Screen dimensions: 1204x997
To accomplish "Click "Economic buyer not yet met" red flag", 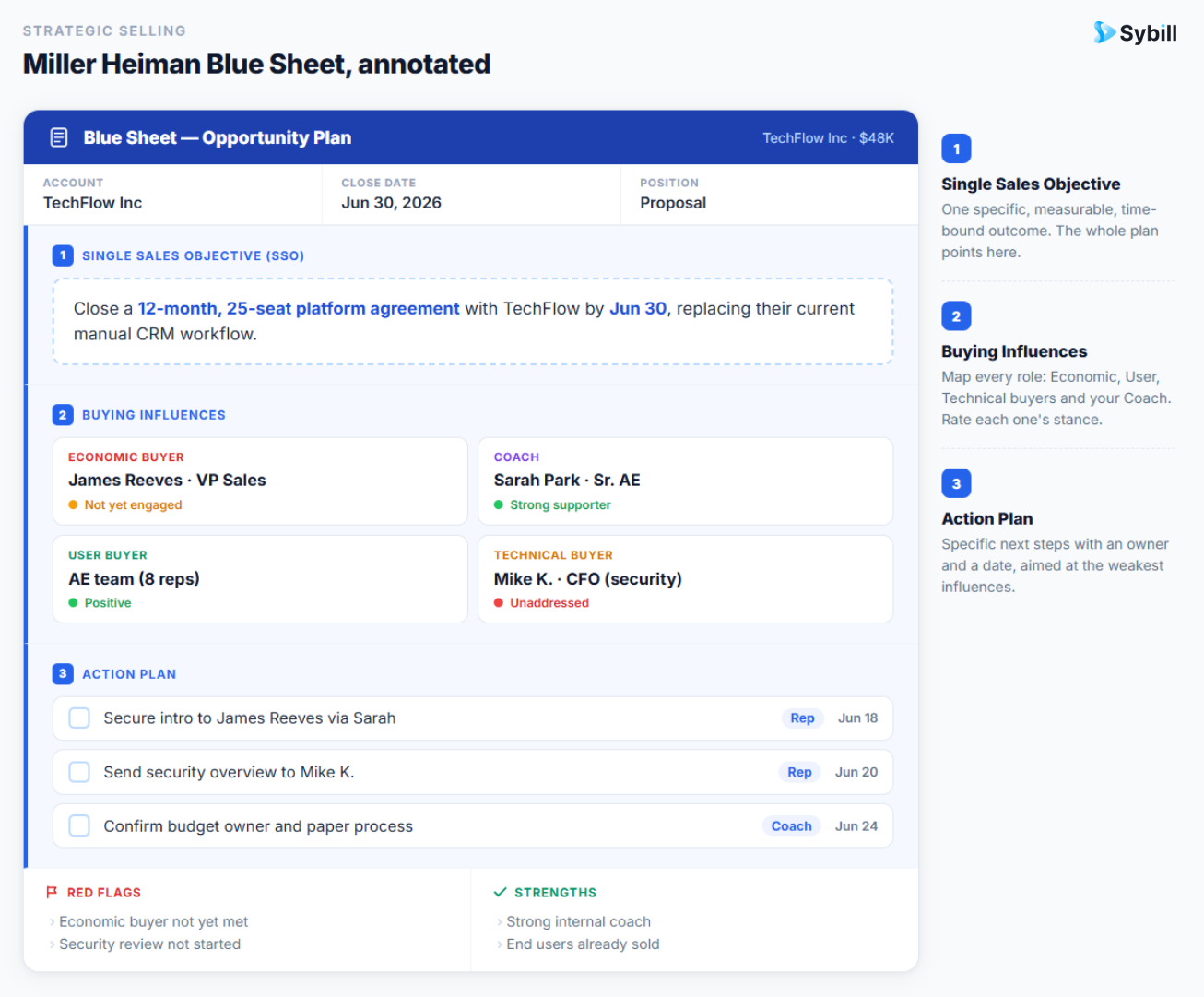I will [153, 921].
